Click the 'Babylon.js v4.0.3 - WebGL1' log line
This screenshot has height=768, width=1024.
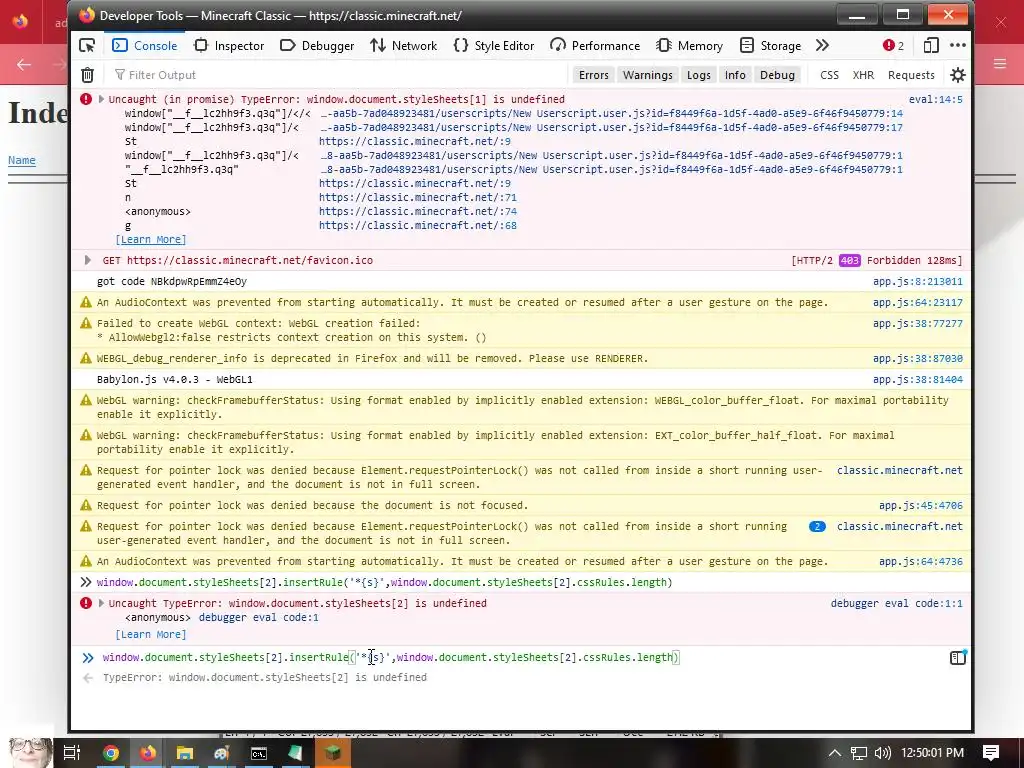pos(174,379)
